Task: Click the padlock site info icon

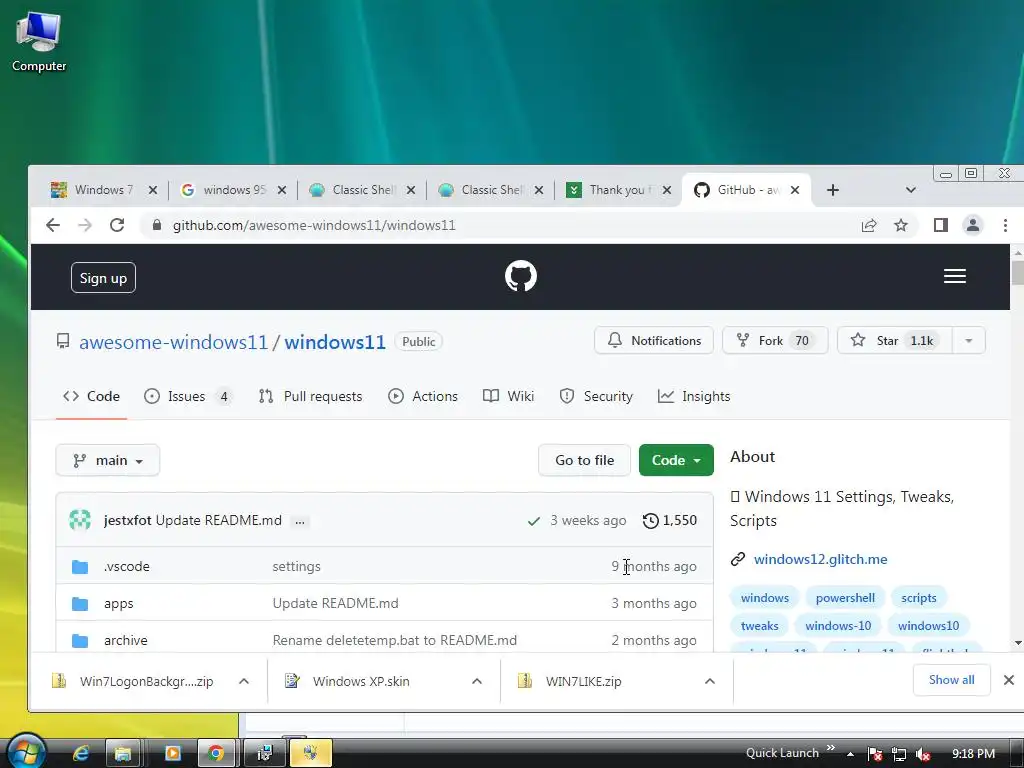Action: pyautogui.click(x=156, y=225)
